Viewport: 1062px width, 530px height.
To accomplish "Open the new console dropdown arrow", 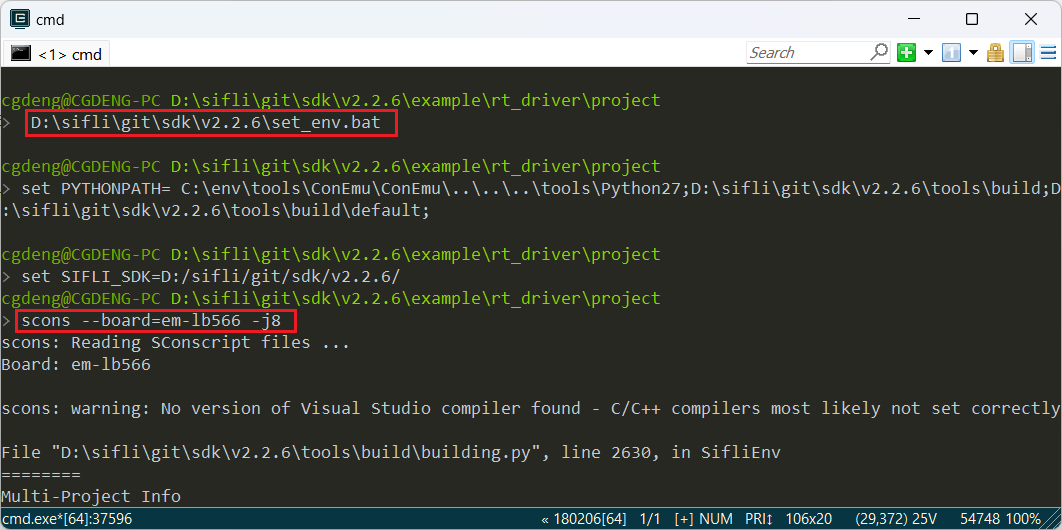I will click(x=928, y=53).
